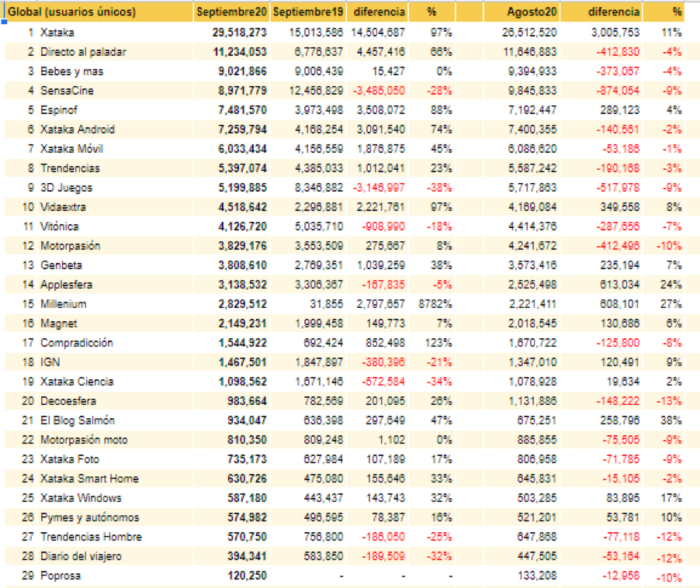700x588 pixels.
Task: Select the red value -908,990
Action: pyautogui.click(x=383, y=226)
